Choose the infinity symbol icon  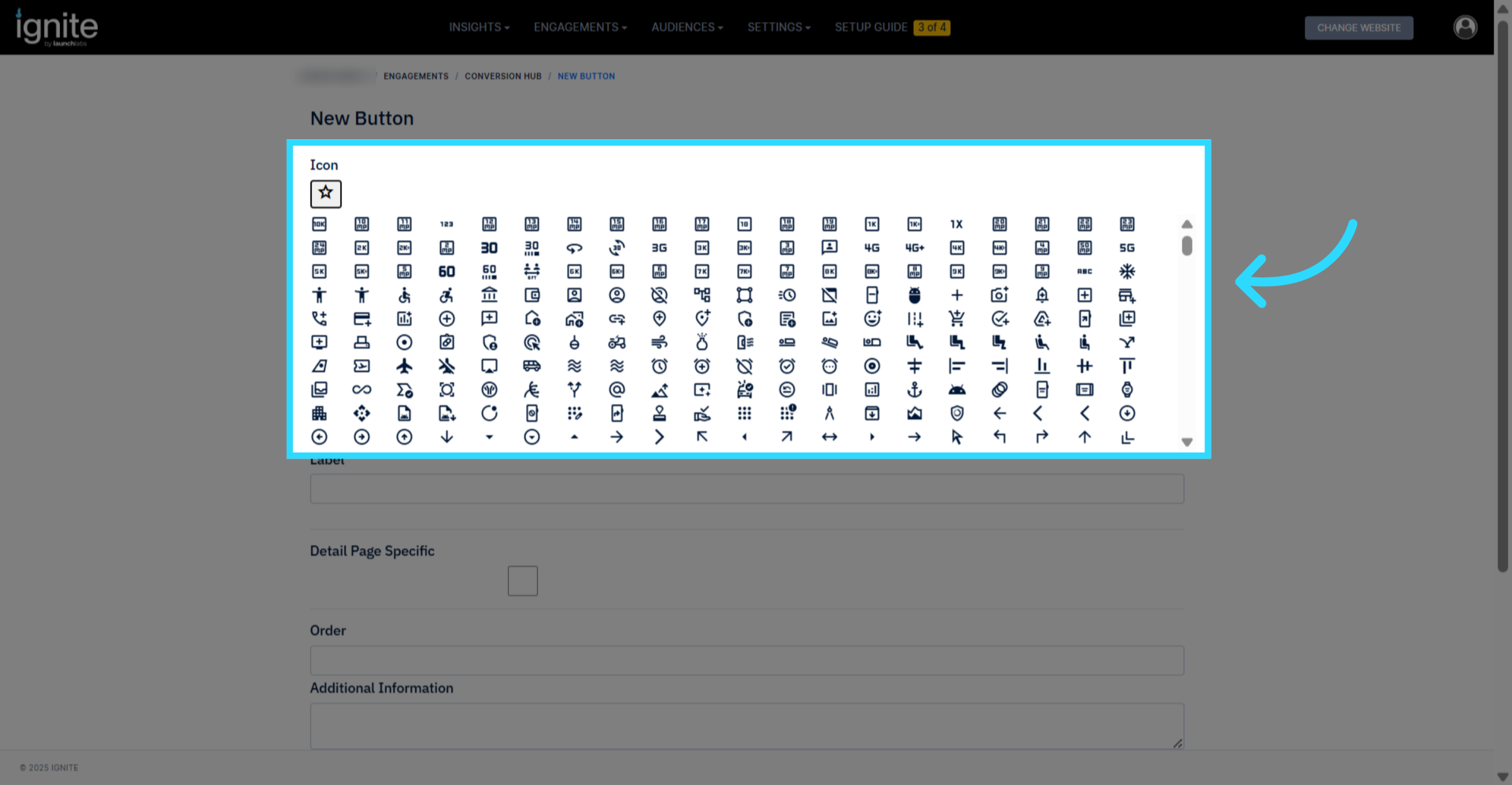pyautogui.click(x=362, y=389)
